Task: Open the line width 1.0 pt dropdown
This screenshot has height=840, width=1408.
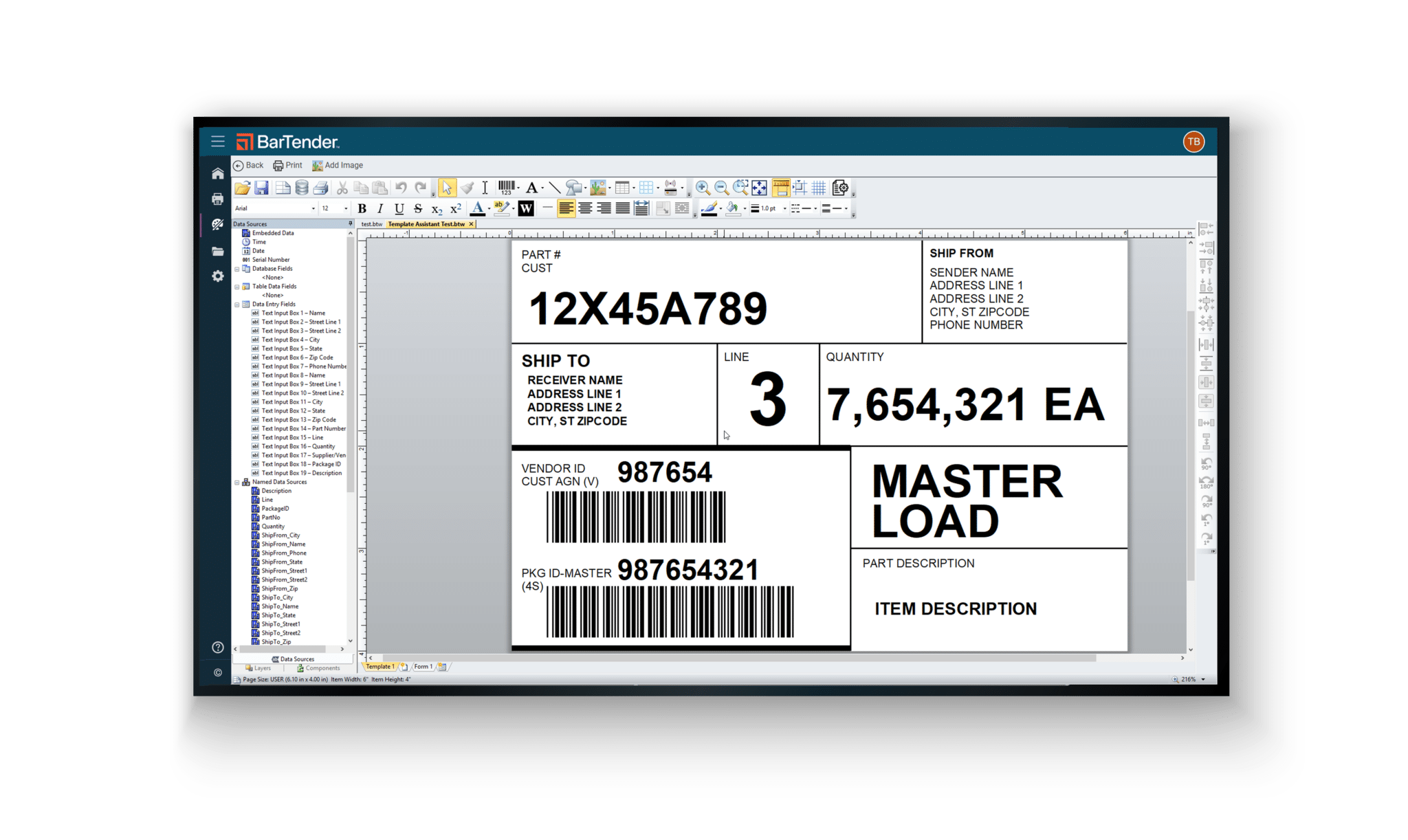Action: click(x=784, y=208)
